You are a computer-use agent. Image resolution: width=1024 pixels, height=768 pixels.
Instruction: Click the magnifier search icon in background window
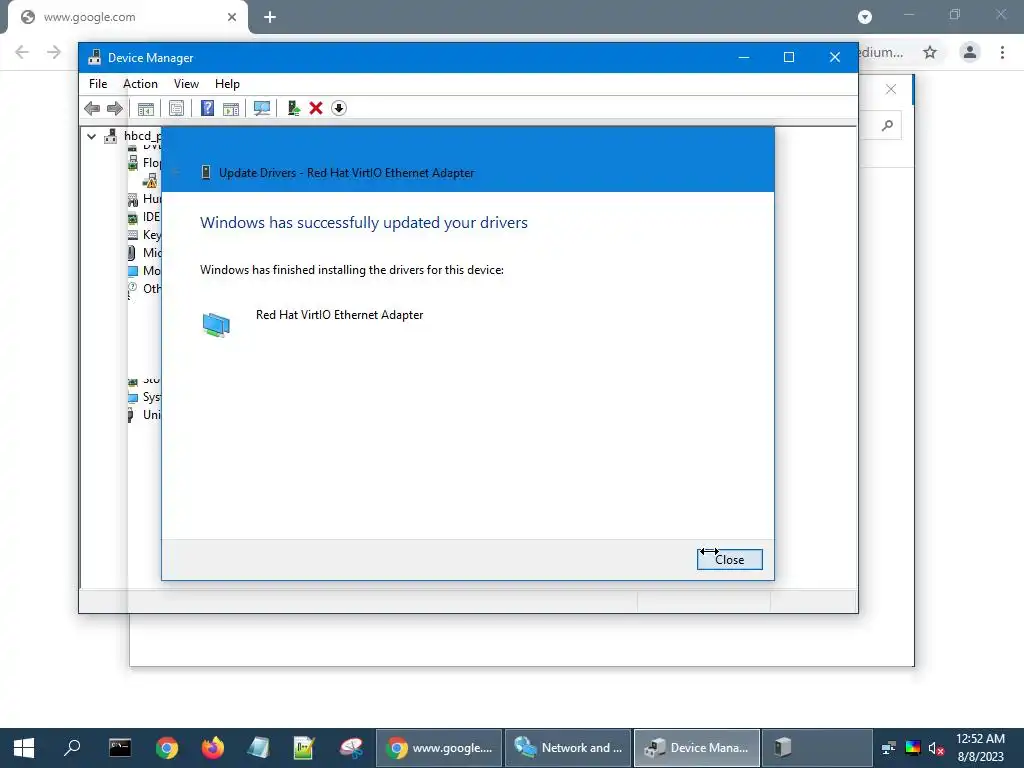887,125
